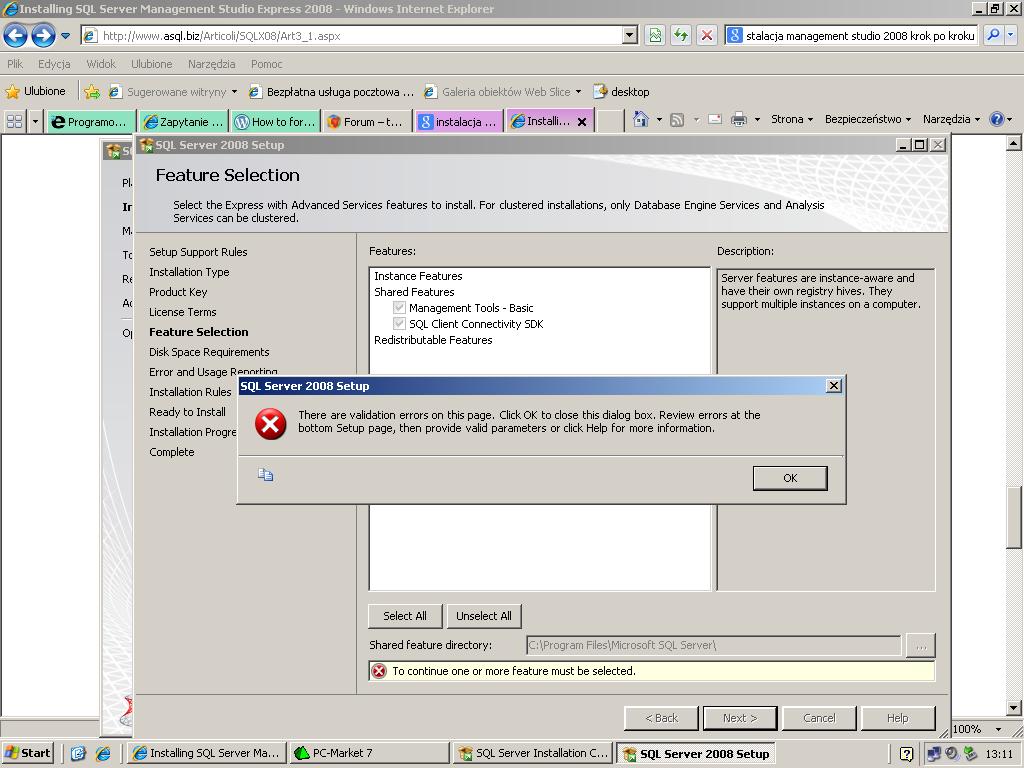Viewport: 1024px width, 768px height.
Task: Click the Home page icon
Action: click(641, 120)
